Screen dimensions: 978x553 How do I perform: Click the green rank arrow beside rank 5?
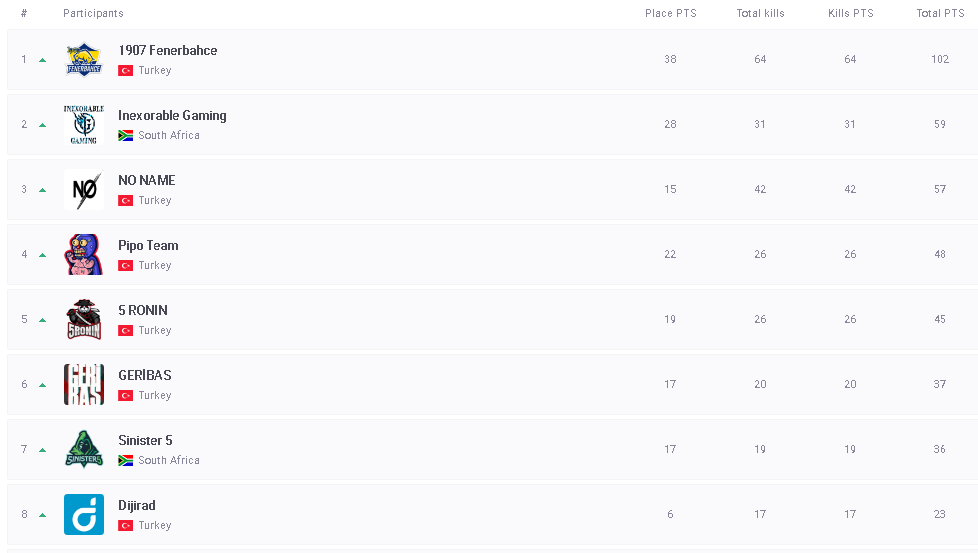coord(43,320)
